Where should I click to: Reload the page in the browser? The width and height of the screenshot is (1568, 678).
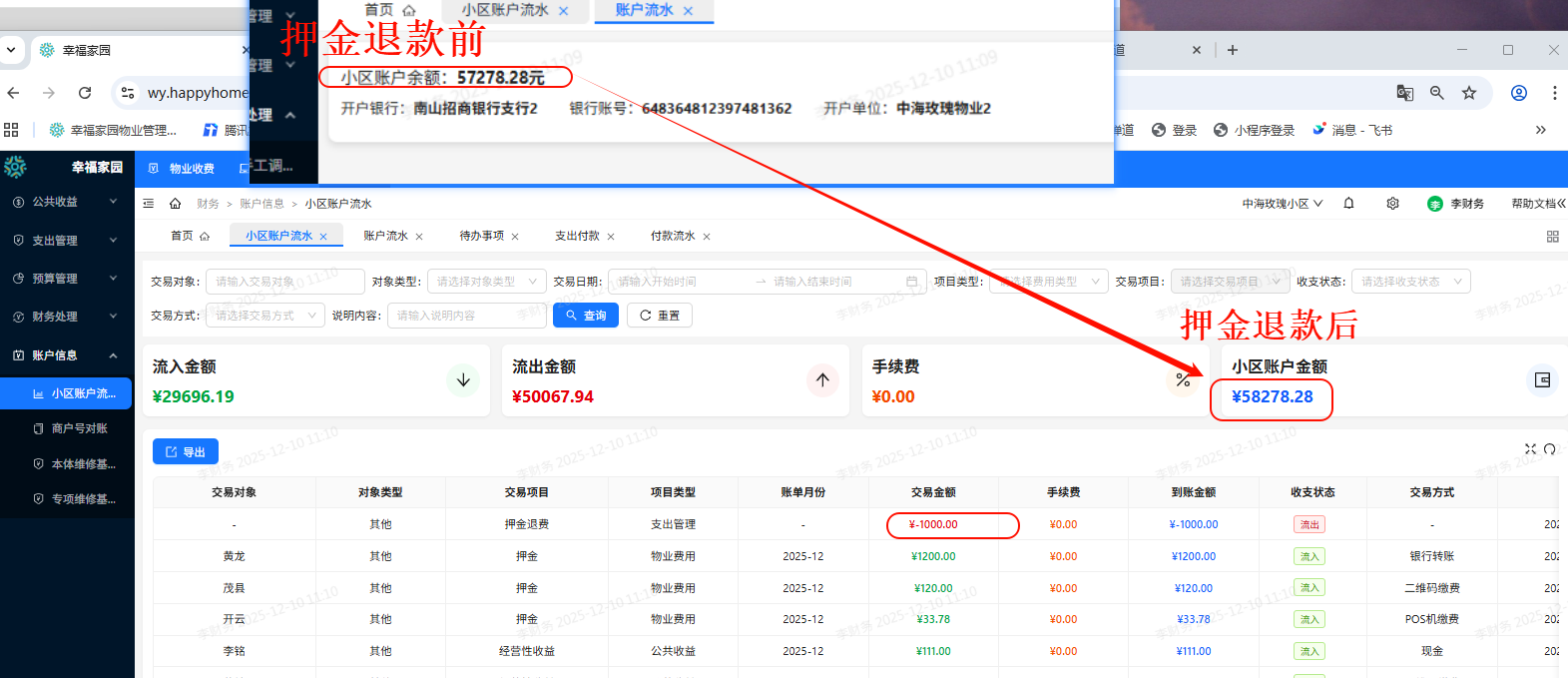[x=85, y=93]
